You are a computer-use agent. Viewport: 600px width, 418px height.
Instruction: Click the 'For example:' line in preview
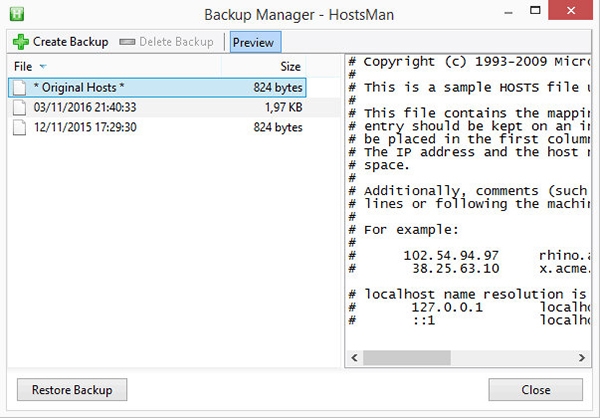coord(403,230)
